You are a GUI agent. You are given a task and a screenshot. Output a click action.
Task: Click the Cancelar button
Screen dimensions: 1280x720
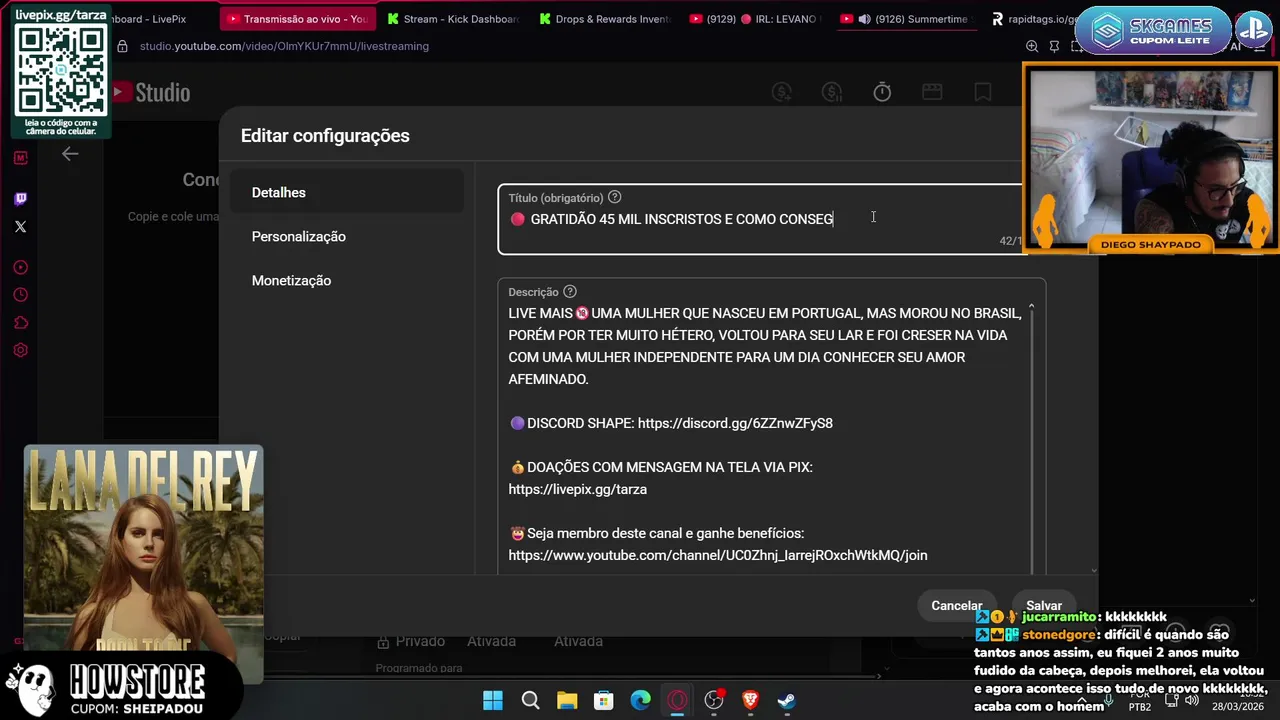[x=957, y=605]
